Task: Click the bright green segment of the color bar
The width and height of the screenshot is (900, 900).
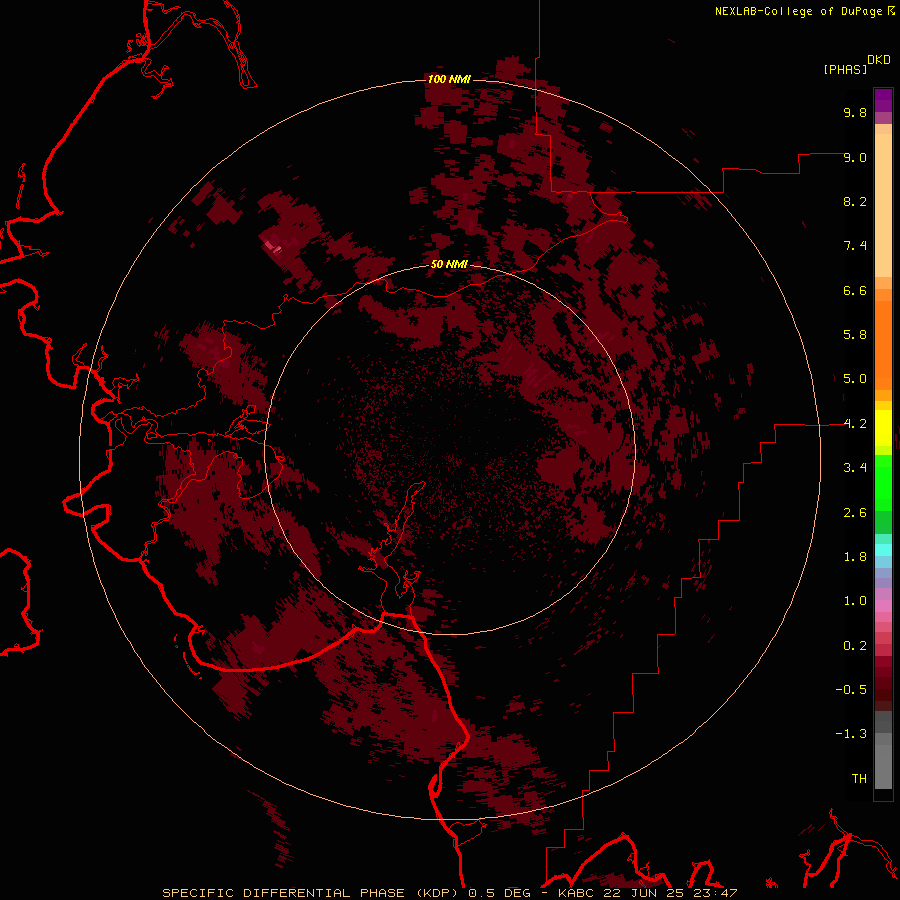Action: (883, 482)
